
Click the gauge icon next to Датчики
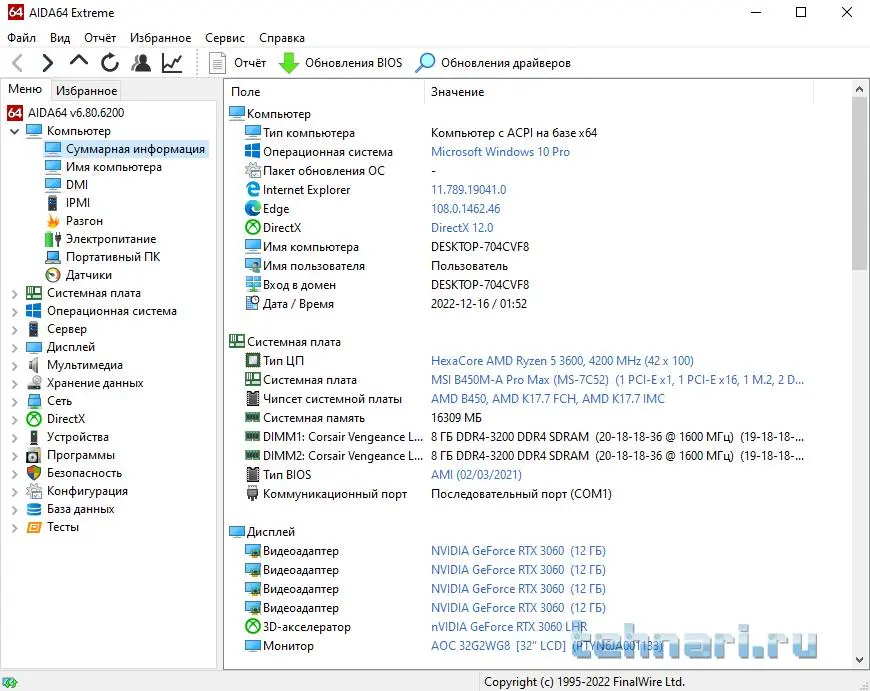53,275
